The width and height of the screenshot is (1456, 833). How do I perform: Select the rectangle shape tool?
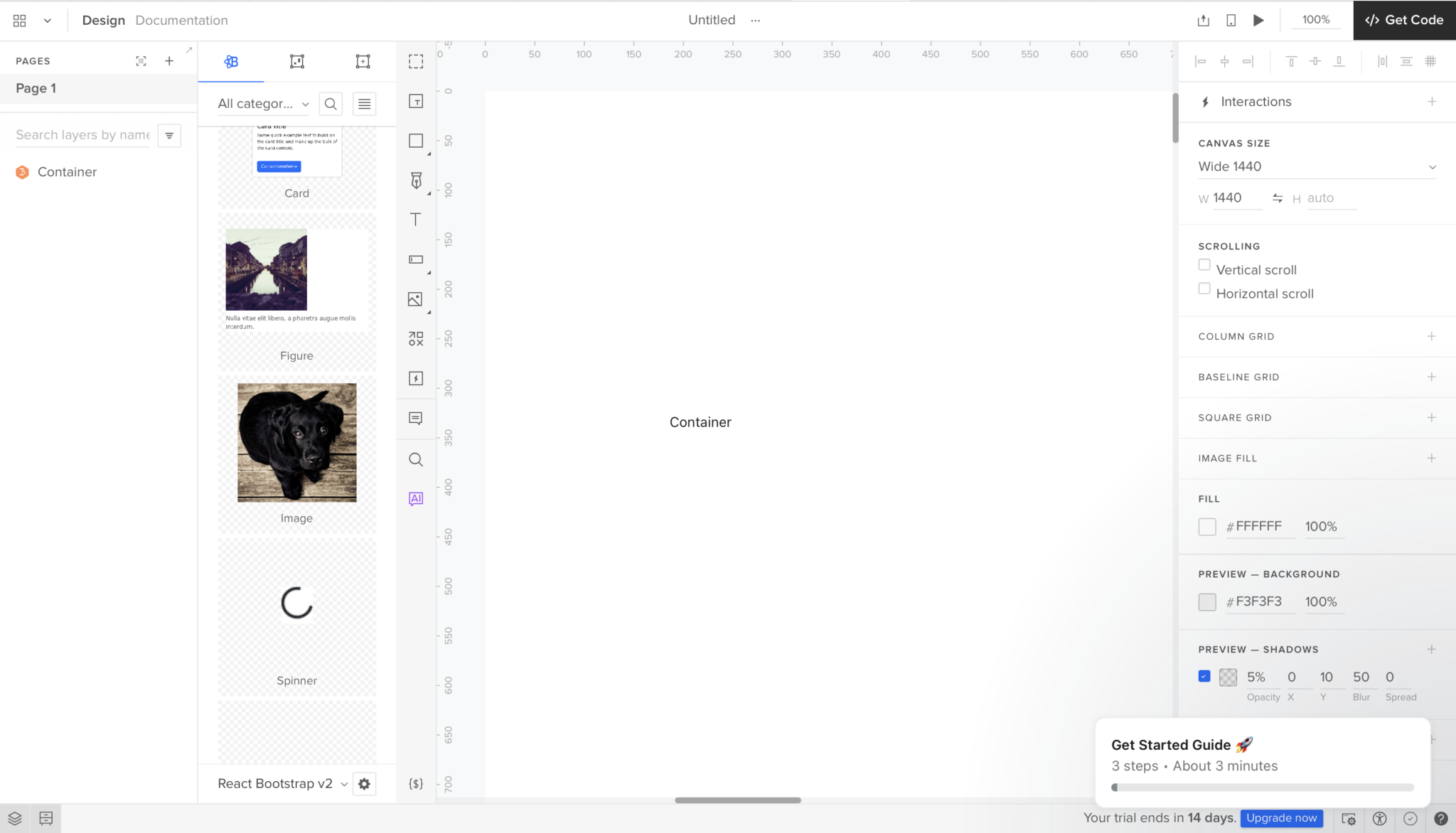point(415,140)
